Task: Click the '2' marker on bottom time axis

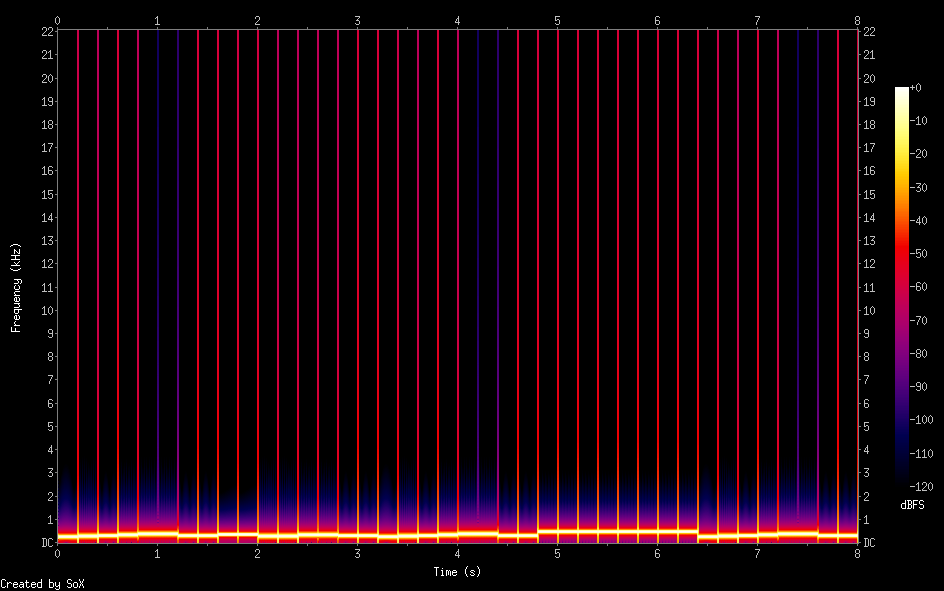Action: [x=258, y=554]
